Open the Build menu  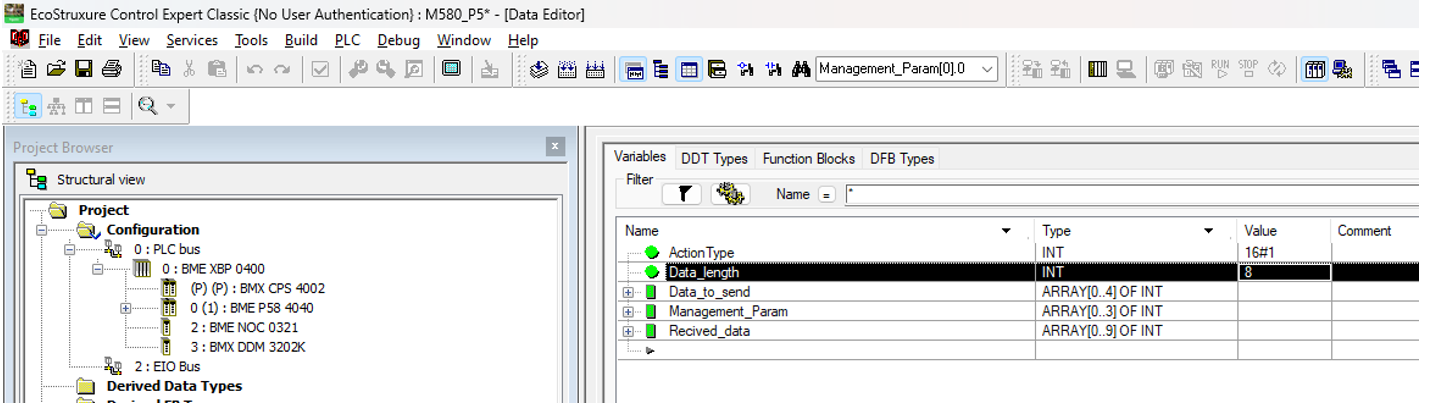coord(301,40)
